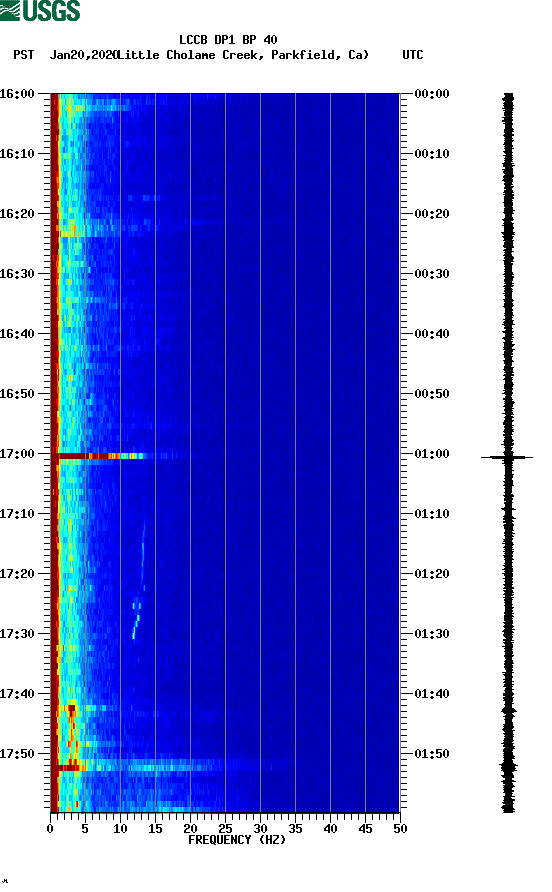552x892 pixels.
Task: Click the "16:20" PST time label
Action: 17,213
